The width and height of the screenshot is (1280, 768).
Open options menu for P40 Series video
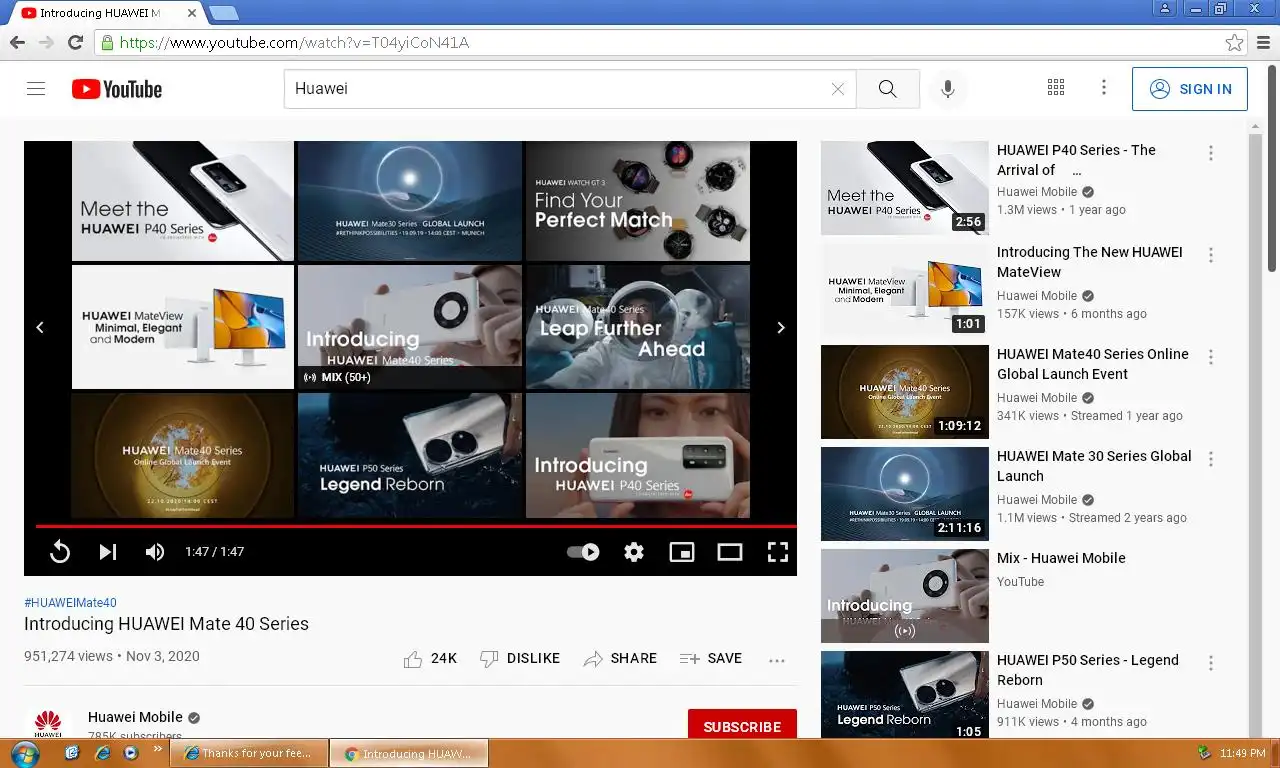tap(1210, 153)
